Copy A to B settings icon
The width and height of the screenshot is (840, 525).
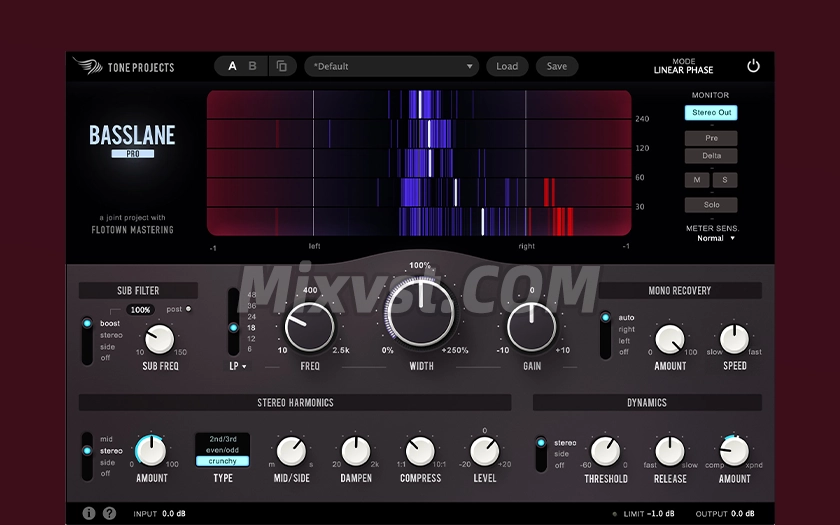tap(282, 66)
